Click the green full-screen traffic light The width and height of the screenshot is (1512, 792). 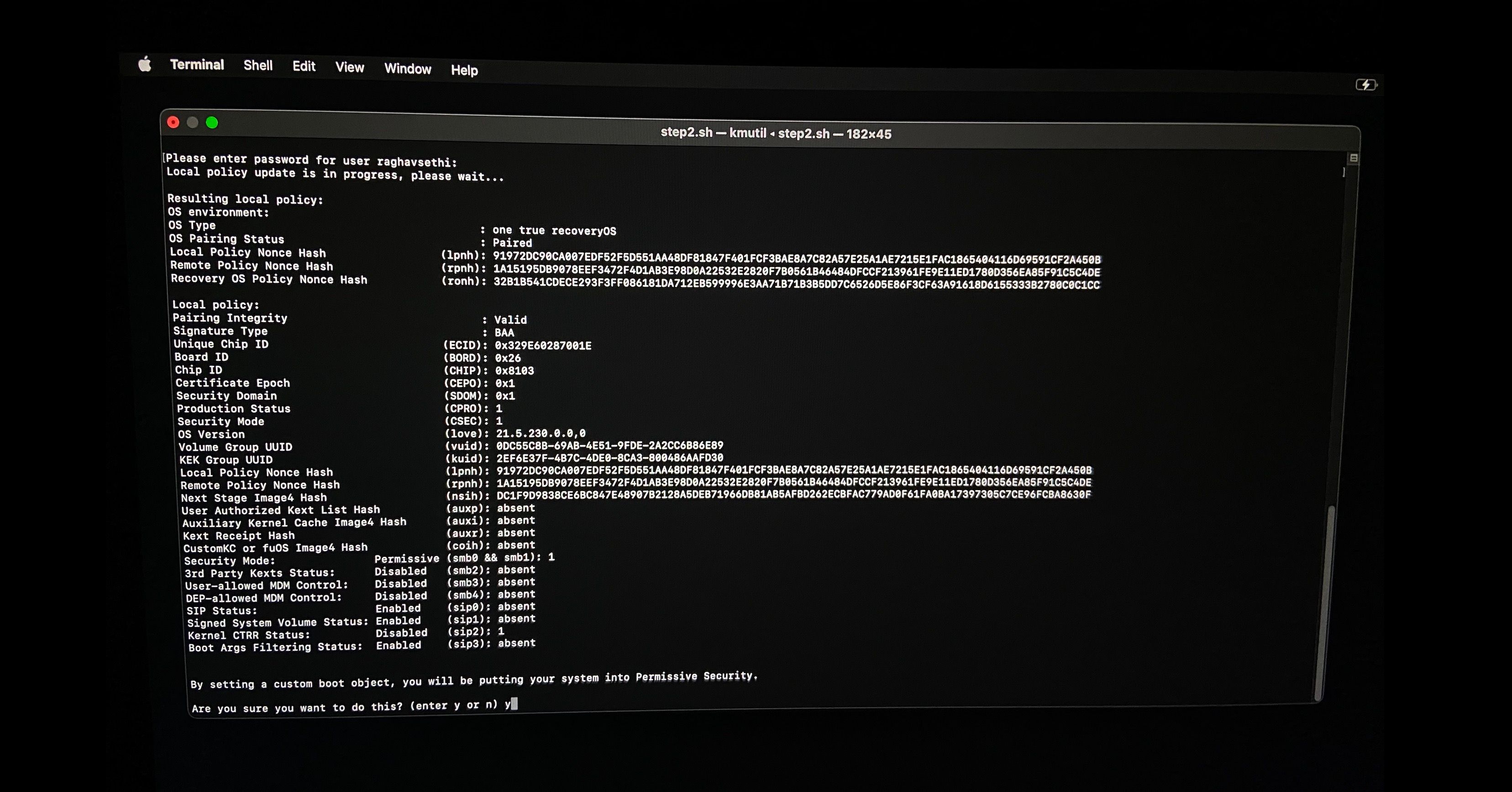pyautogui.click(x=212, y=122)
